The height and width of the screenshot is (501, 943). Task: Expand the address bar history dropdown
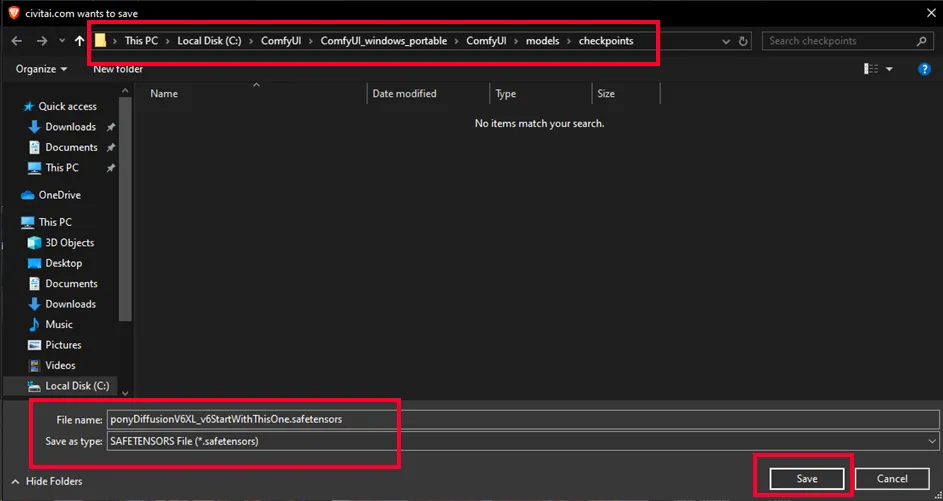(726, 41)
